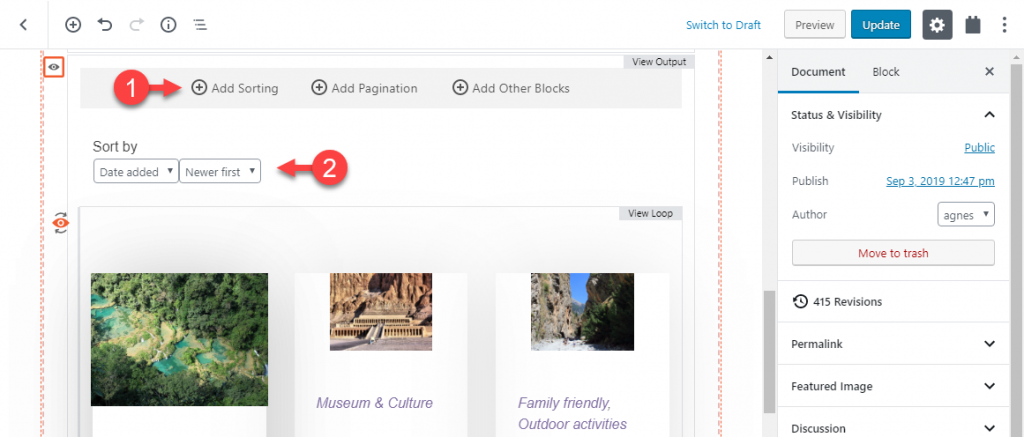Select the green lagoon forest thumbnail
The width and height of the screenshot is (1024, 437).
tap(179, 340)
